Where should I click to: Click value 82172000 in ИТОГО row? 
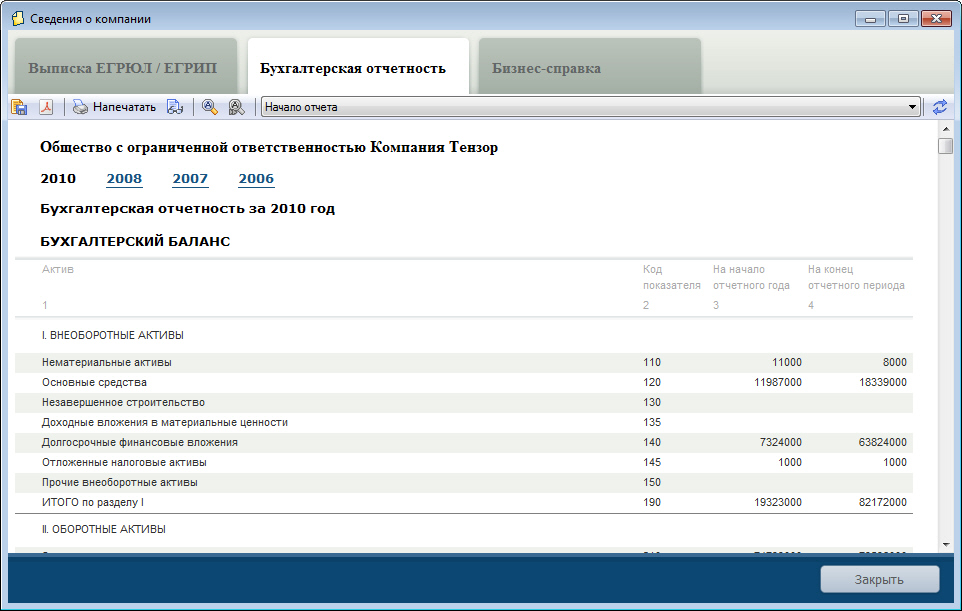tap(883, 502)
